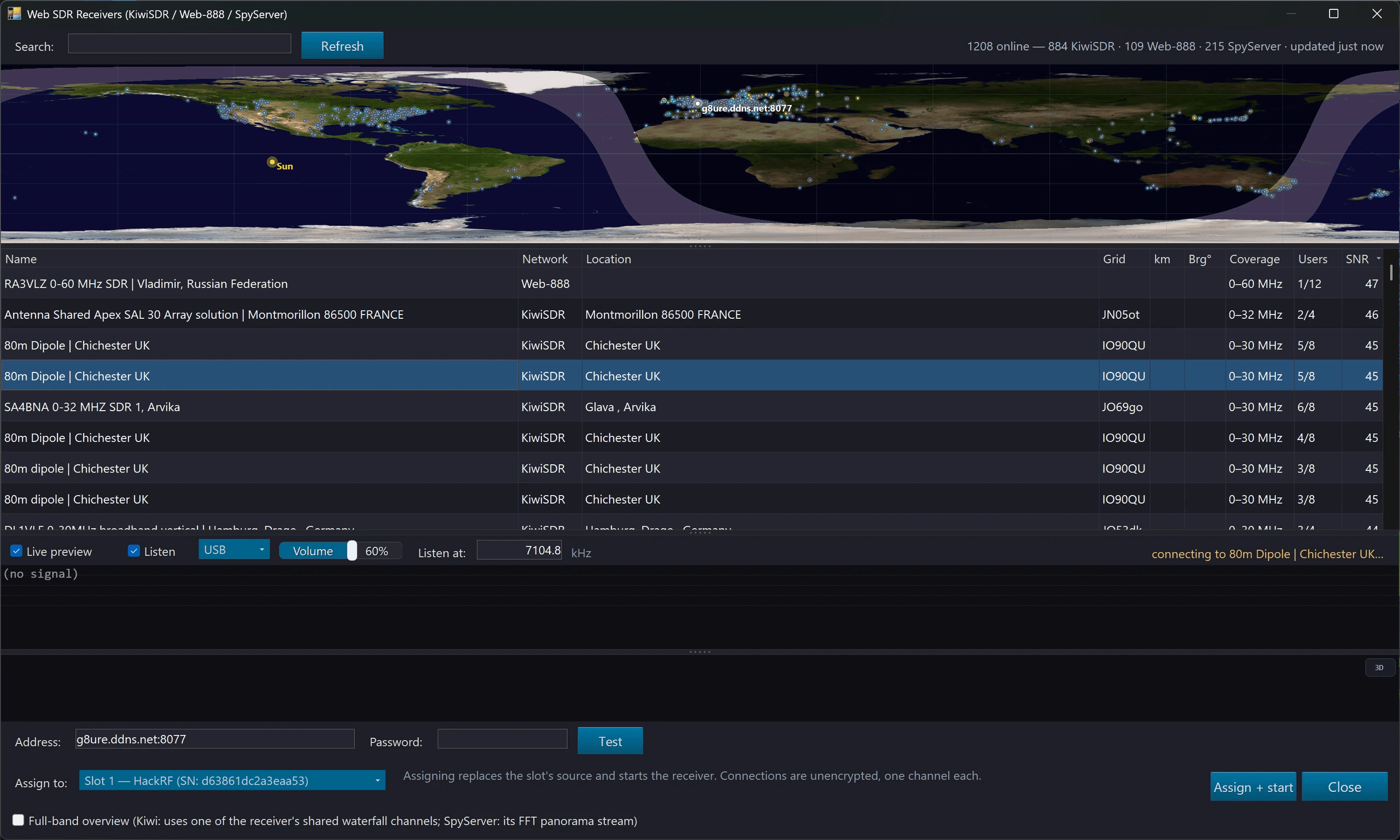Click the connecting to 80m Dipole status text
1400x840 pixels.
pos(1267,553)
